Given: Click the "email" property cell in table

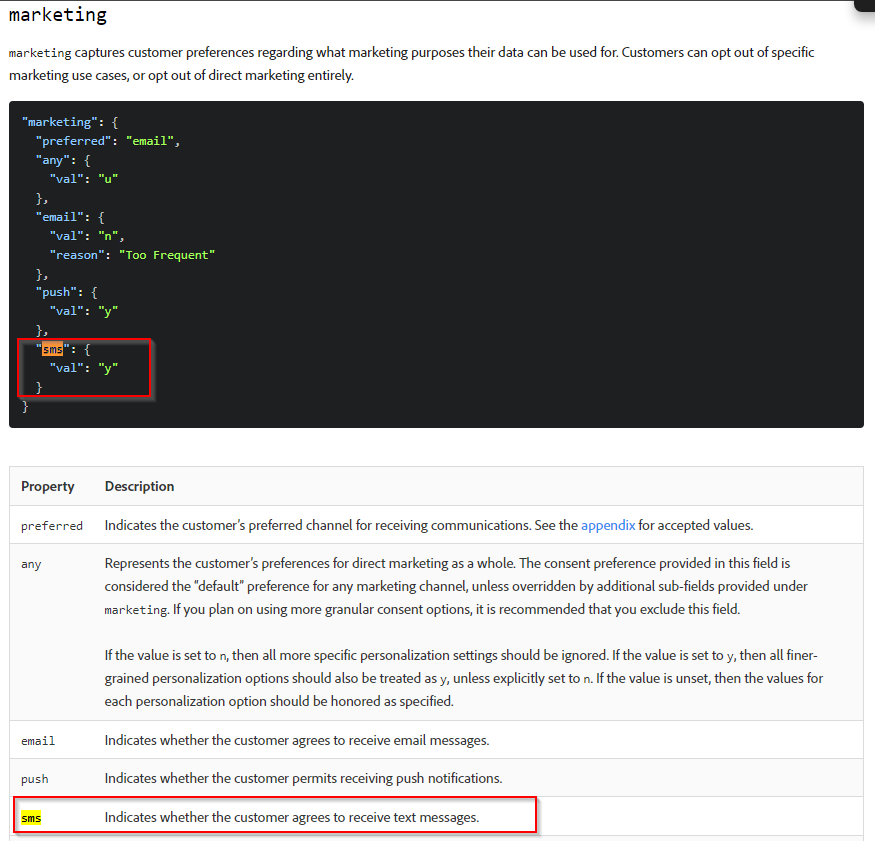Looking at the screenshot, I should [x=38, y=741].
